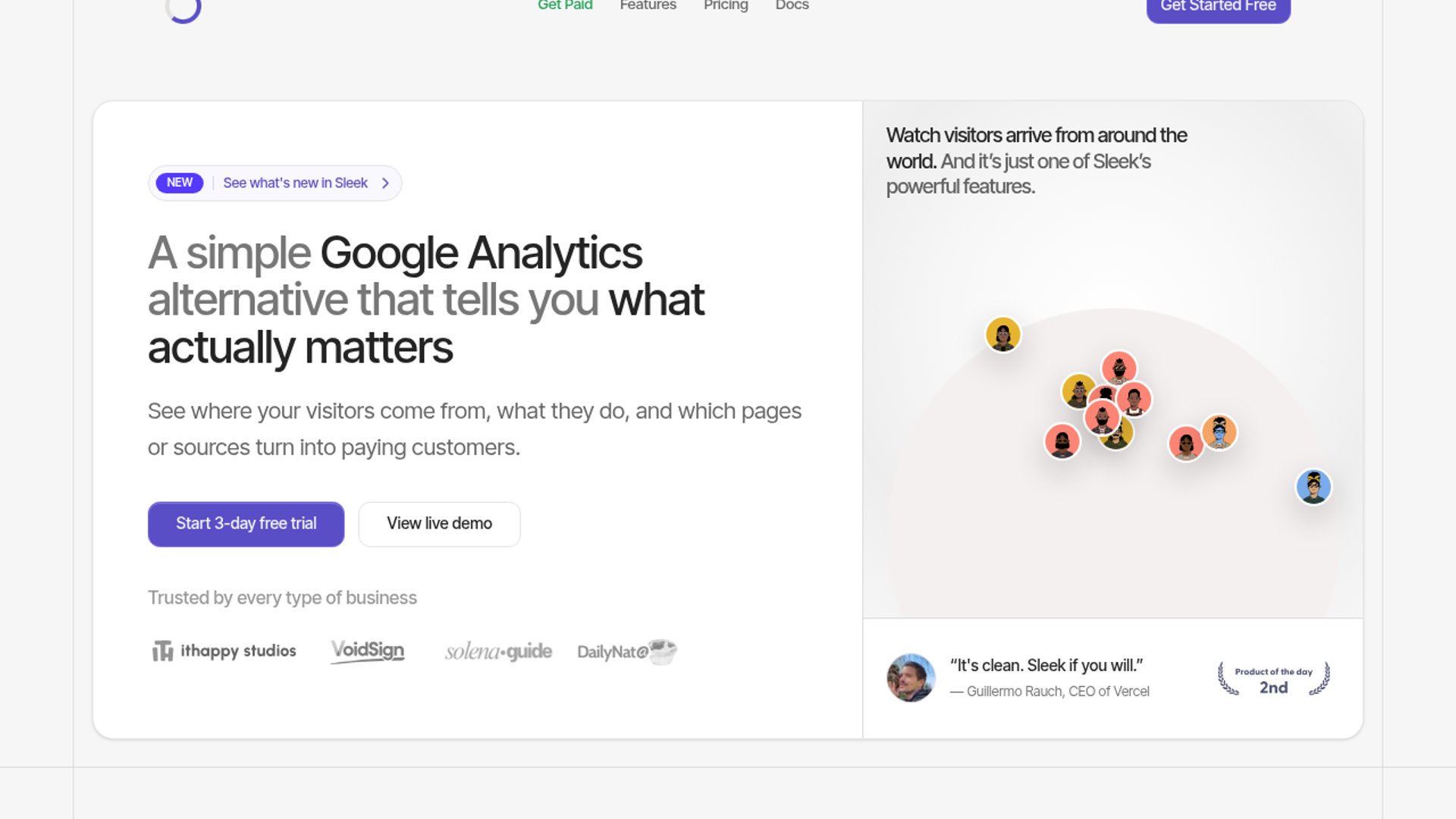This screenshot has height=819, width=1456.
Task: Click the Sleek circular logo icon
Action: (x=183, y=9)
